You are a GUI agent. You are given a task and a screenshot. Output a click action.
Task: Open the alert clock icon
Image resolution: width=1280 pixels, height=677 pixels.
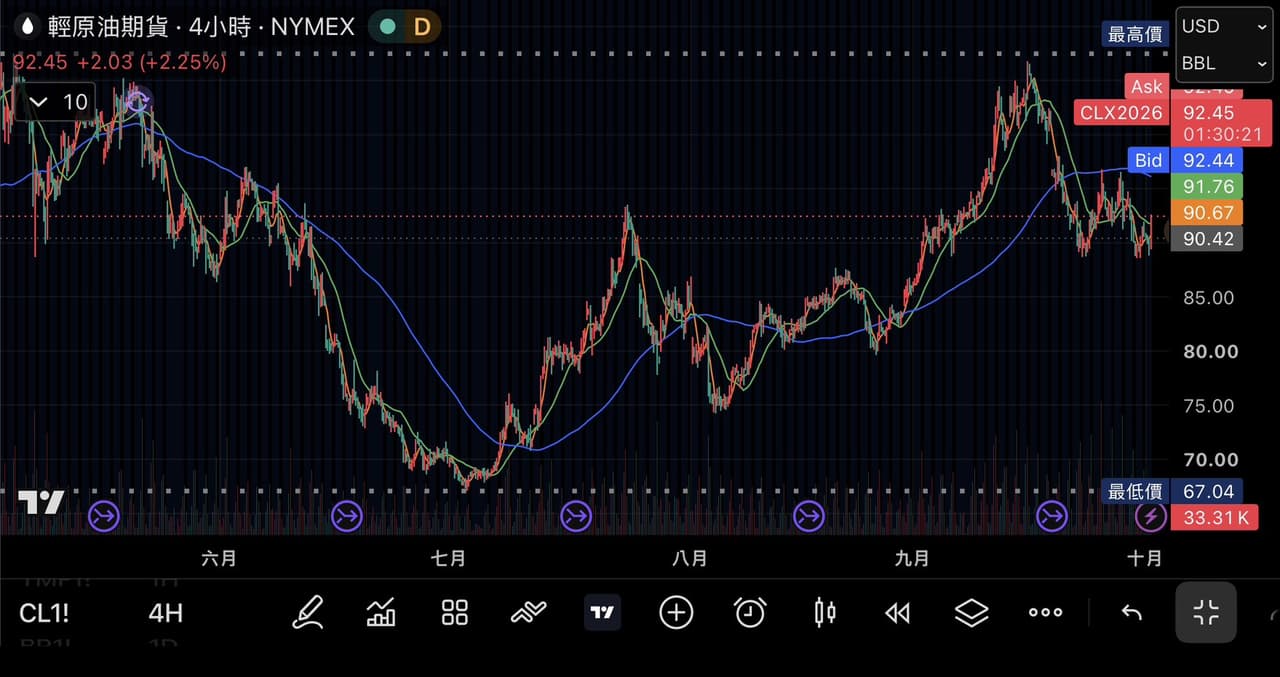tap(750, 612)
